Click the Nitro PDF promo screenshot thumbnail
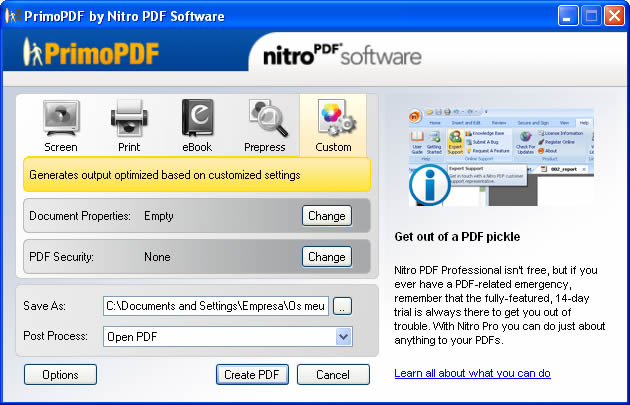Screen dimensions: 630x405 (501, 157)
